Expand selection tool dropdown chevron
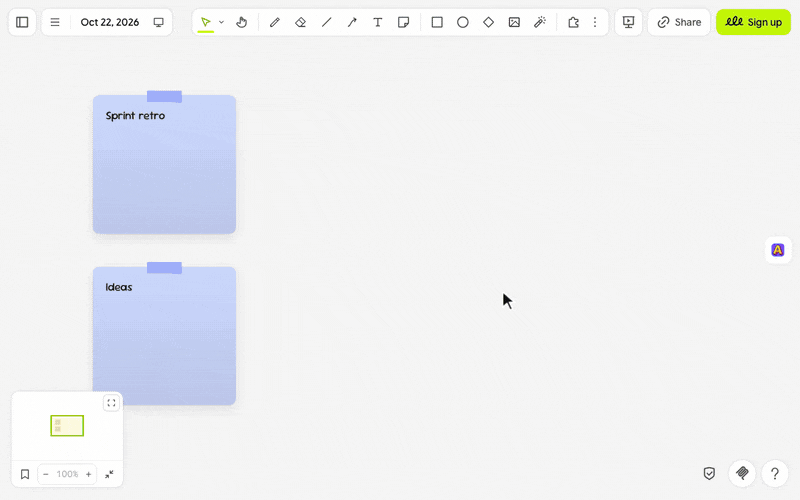 pyautogui.click(x=221, y=22)
